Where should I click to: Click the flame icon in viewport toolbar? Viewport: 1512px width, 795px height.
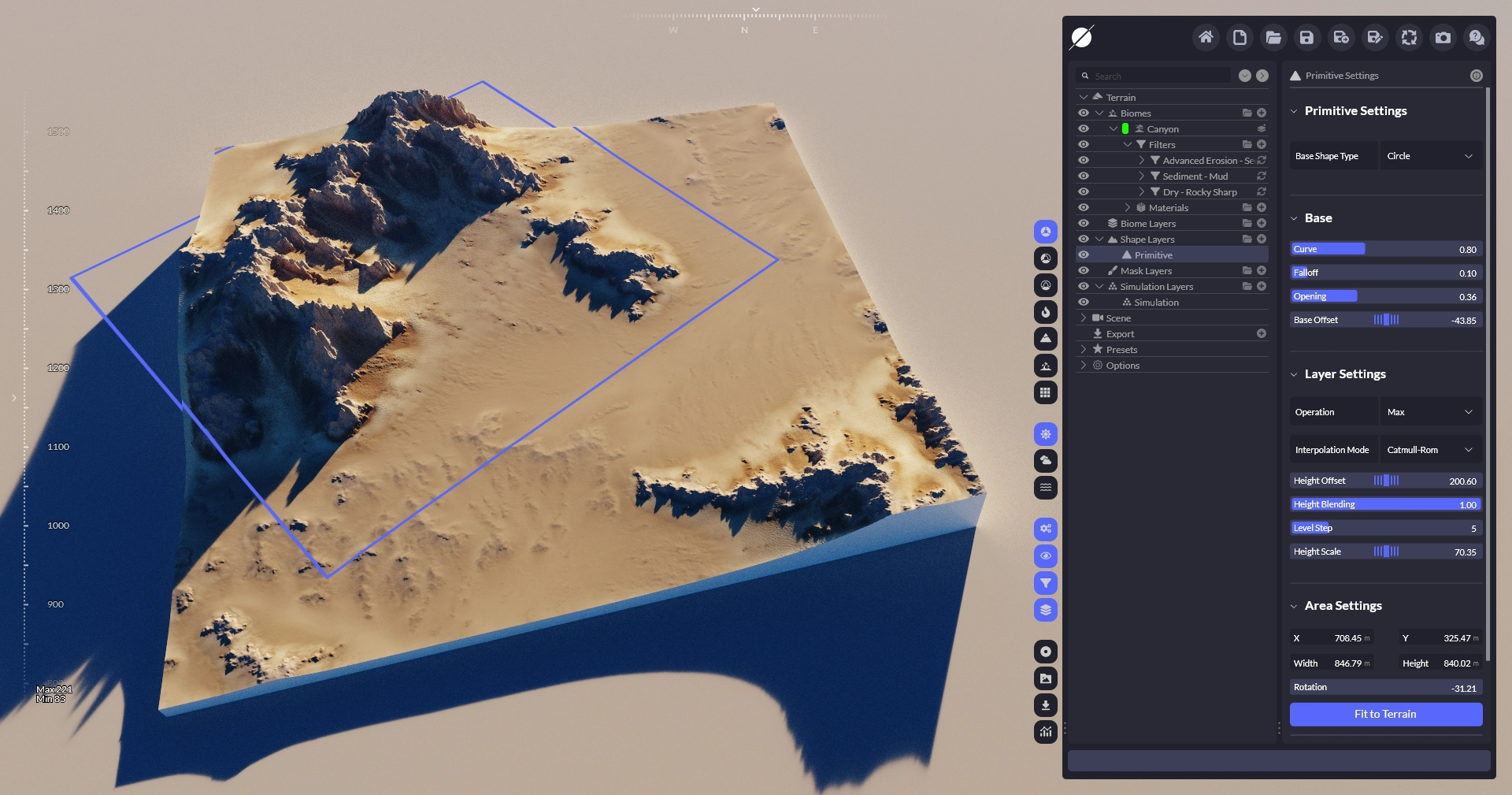1045,312
